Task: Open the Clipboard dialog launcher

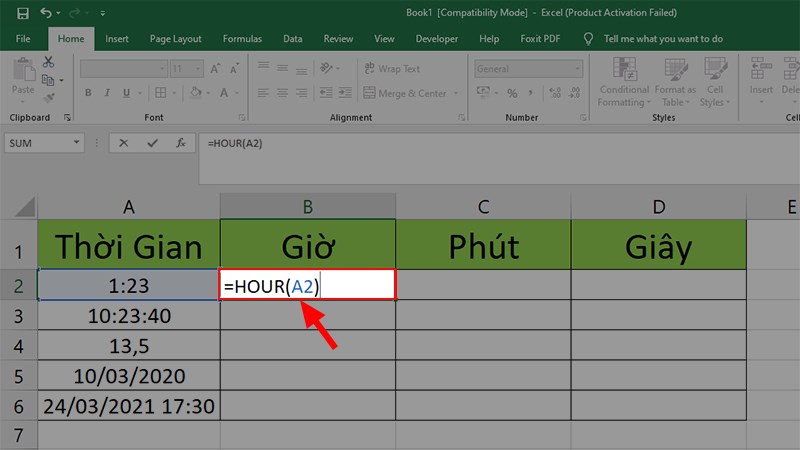Action: (67, 117)
